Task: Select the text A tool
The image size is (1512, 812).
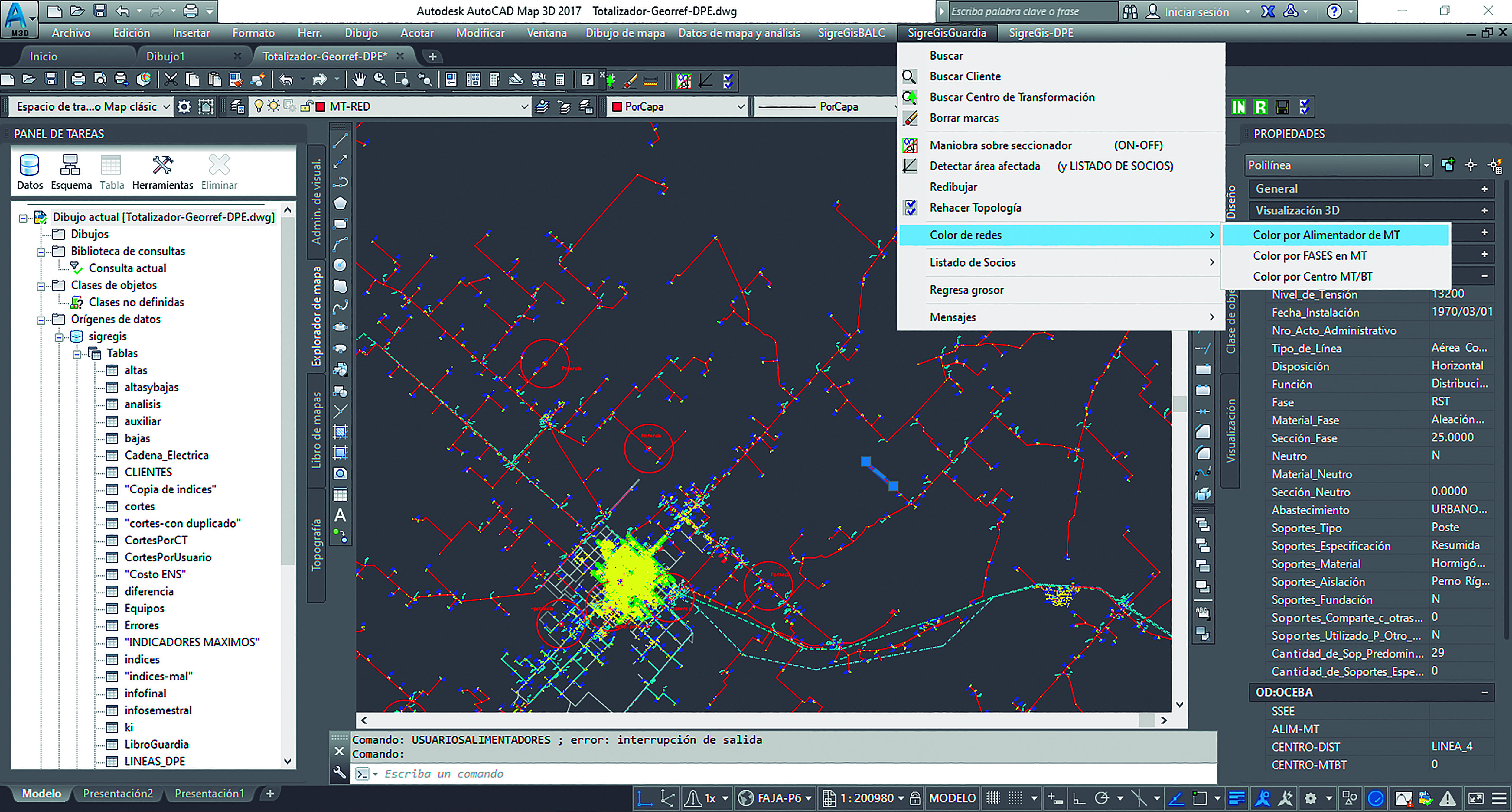Action: pyautogui.click(x=340, y=515)
